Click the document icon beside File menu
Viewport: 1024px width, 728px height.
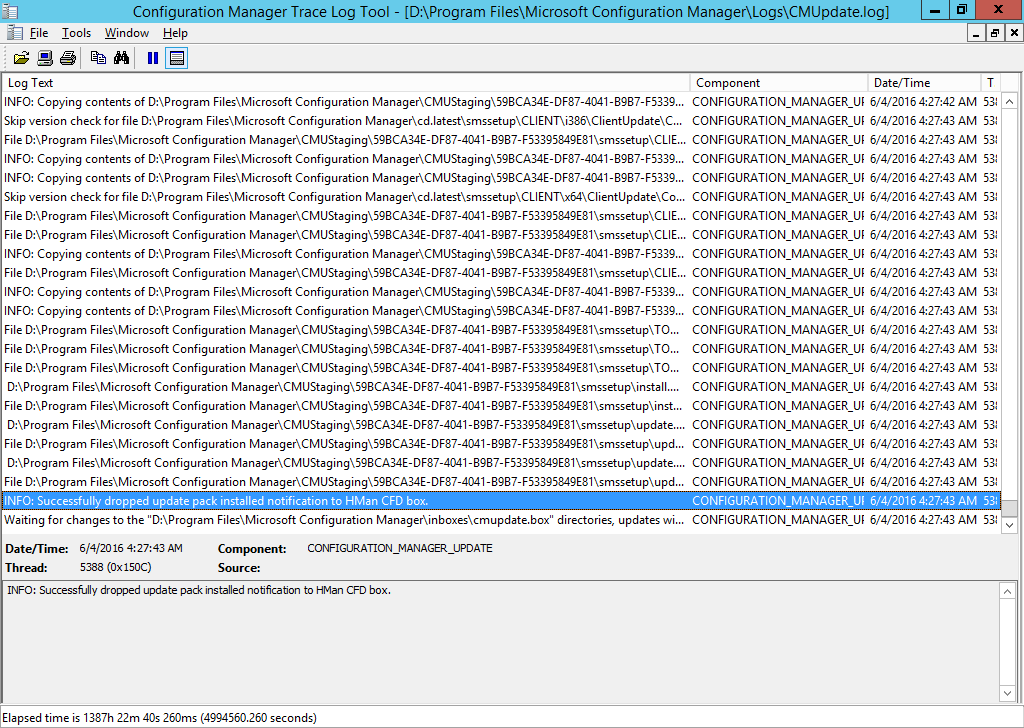14,33
